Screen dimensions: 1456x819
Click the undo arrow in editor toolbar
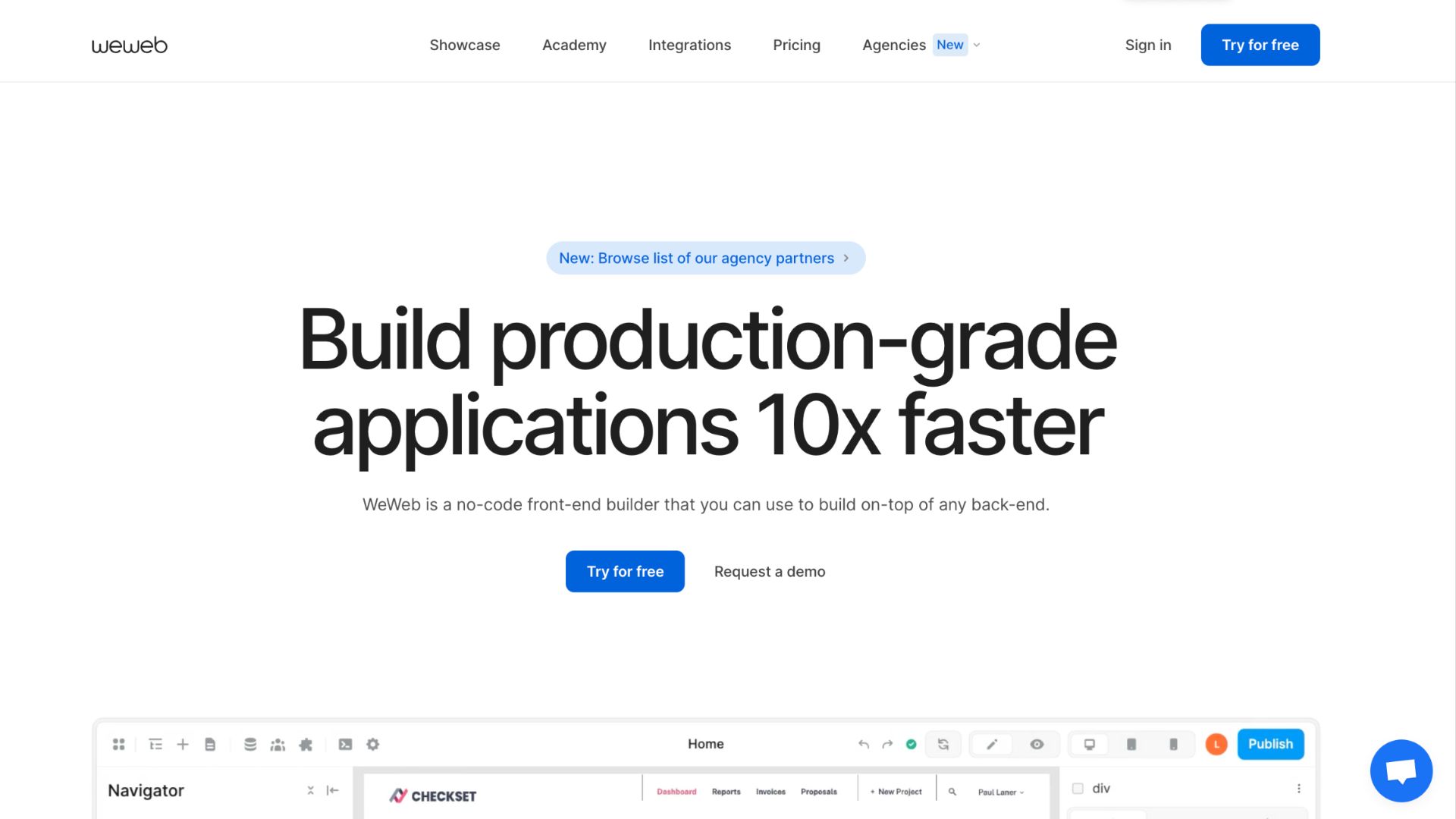coord(863,745)
